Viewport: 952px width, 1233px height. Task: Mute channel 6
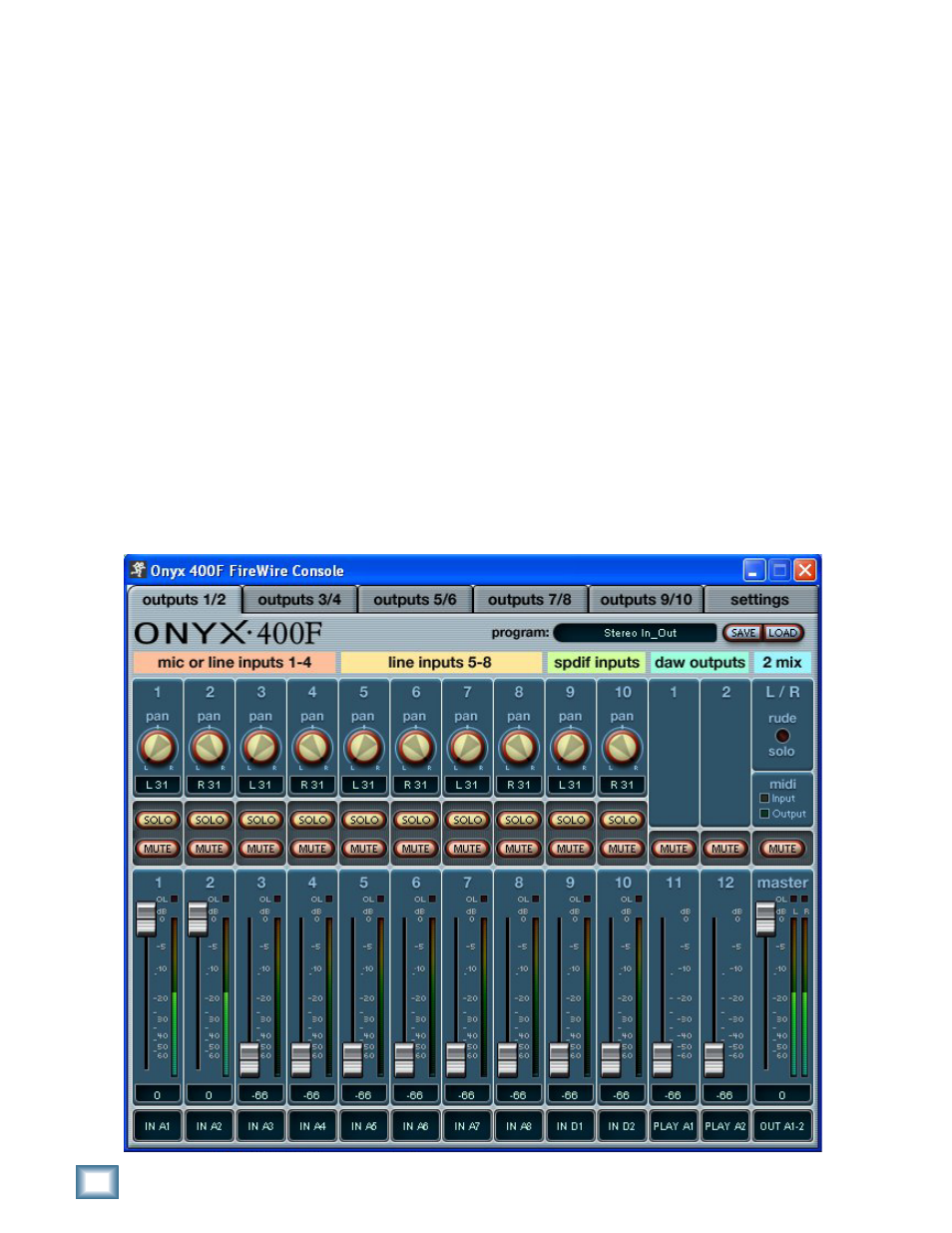pos(416,849)
